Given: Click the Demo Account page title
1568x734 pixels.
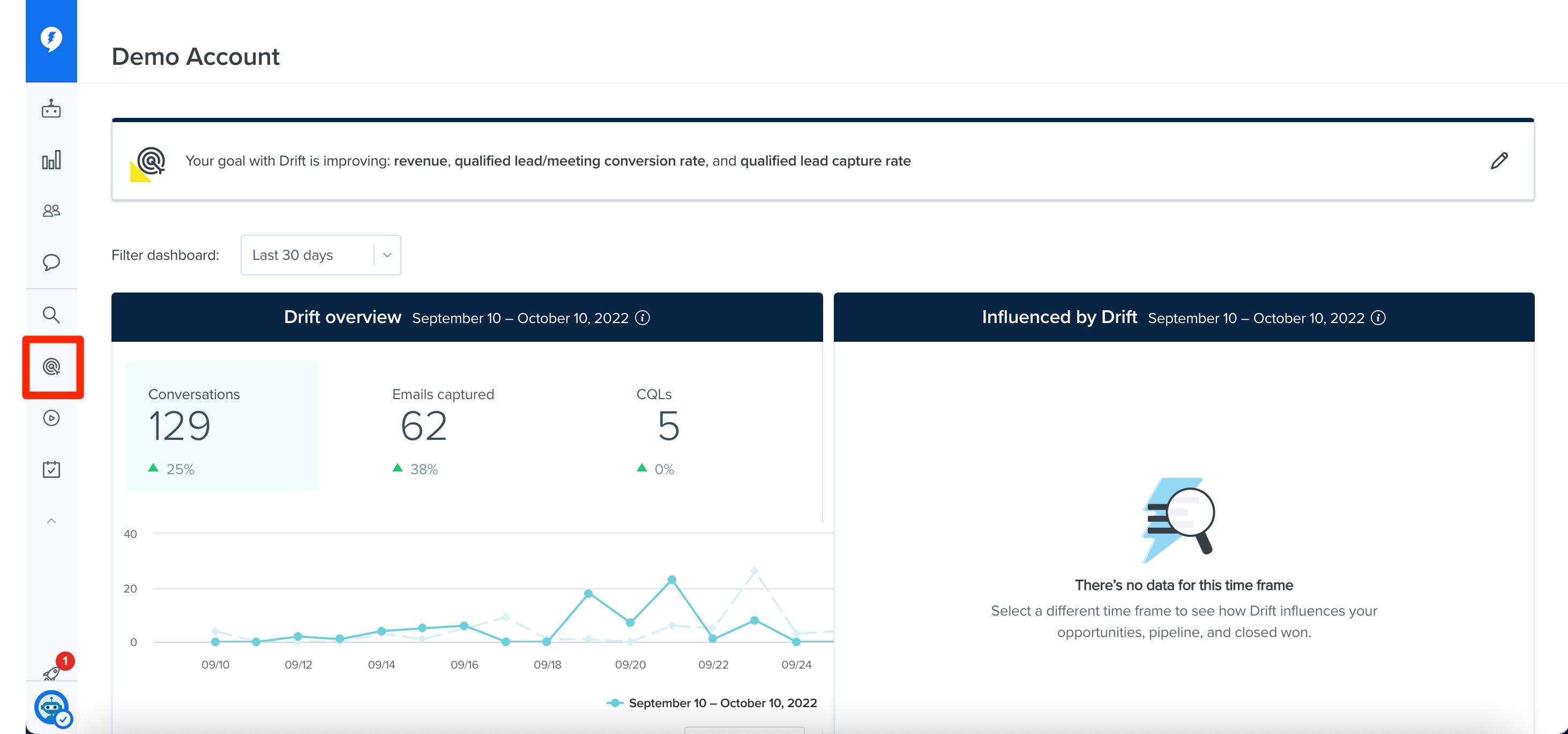Looking at the screenshot, I should point(196,57).
